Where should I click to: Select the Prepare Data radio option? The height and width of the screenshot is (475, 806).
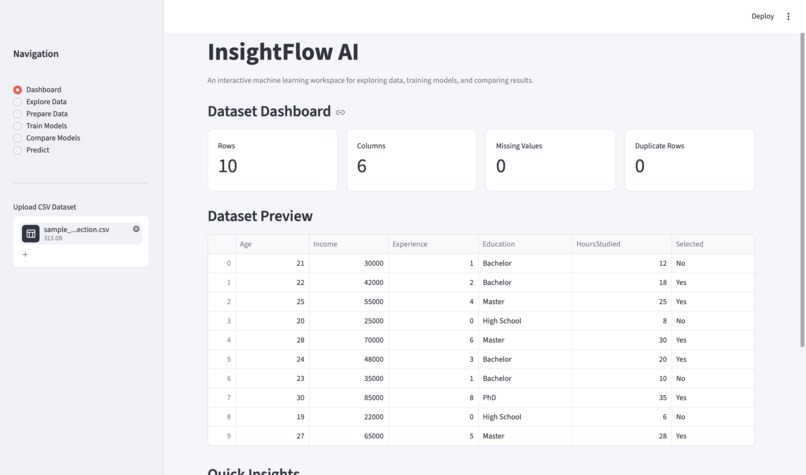coord(41,114)
